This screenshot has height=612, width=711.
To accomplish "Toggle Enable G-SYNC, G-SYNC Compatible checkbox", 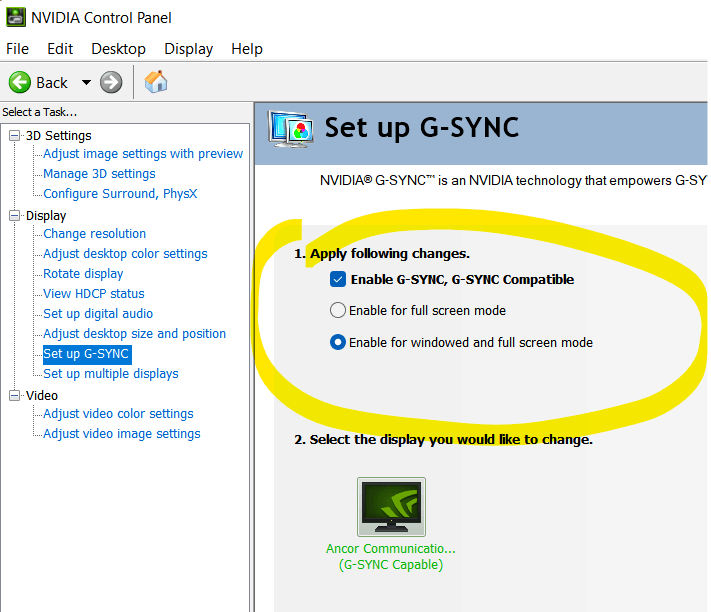I will point(338,279).
